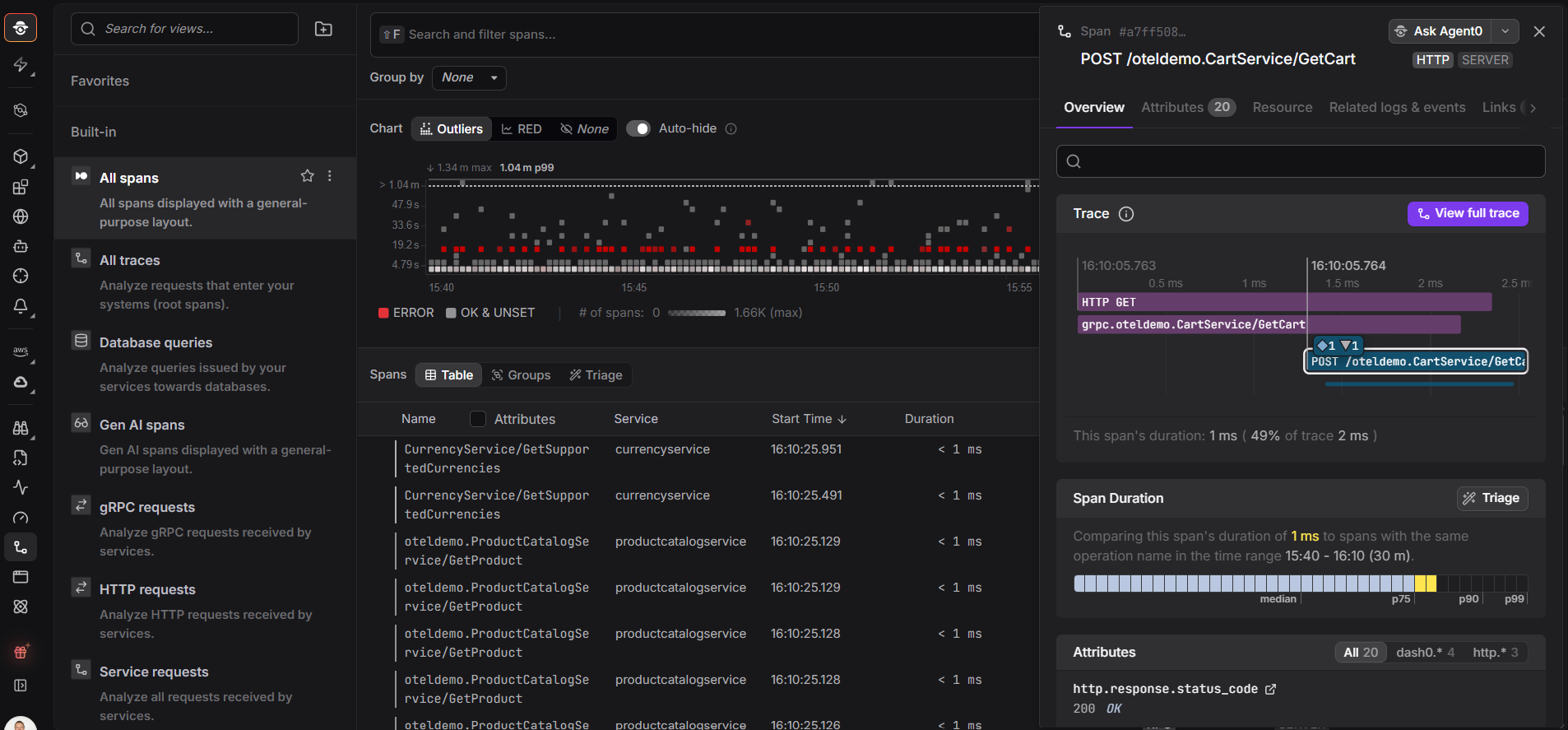
Task: Select the Outliers chart mode
Action: point(452,128)
